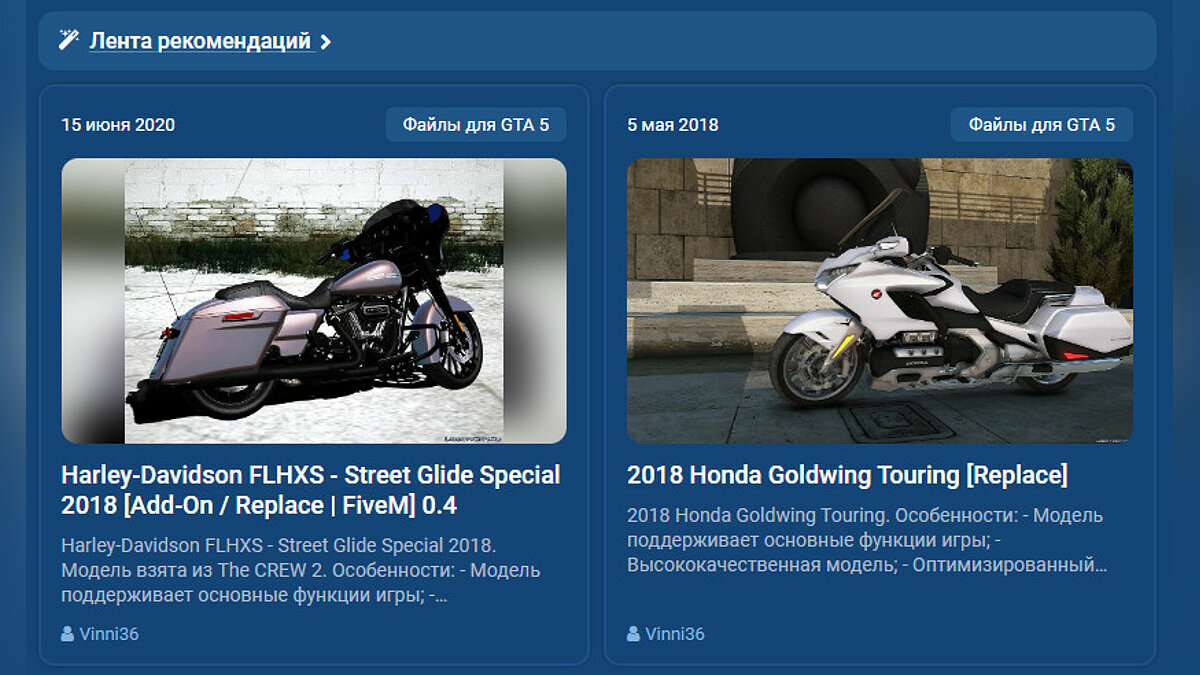Click the Harley-Davidson description text snippet
Image resolution: width=1200 pixels, height=675 pixels.
(301, 571)
